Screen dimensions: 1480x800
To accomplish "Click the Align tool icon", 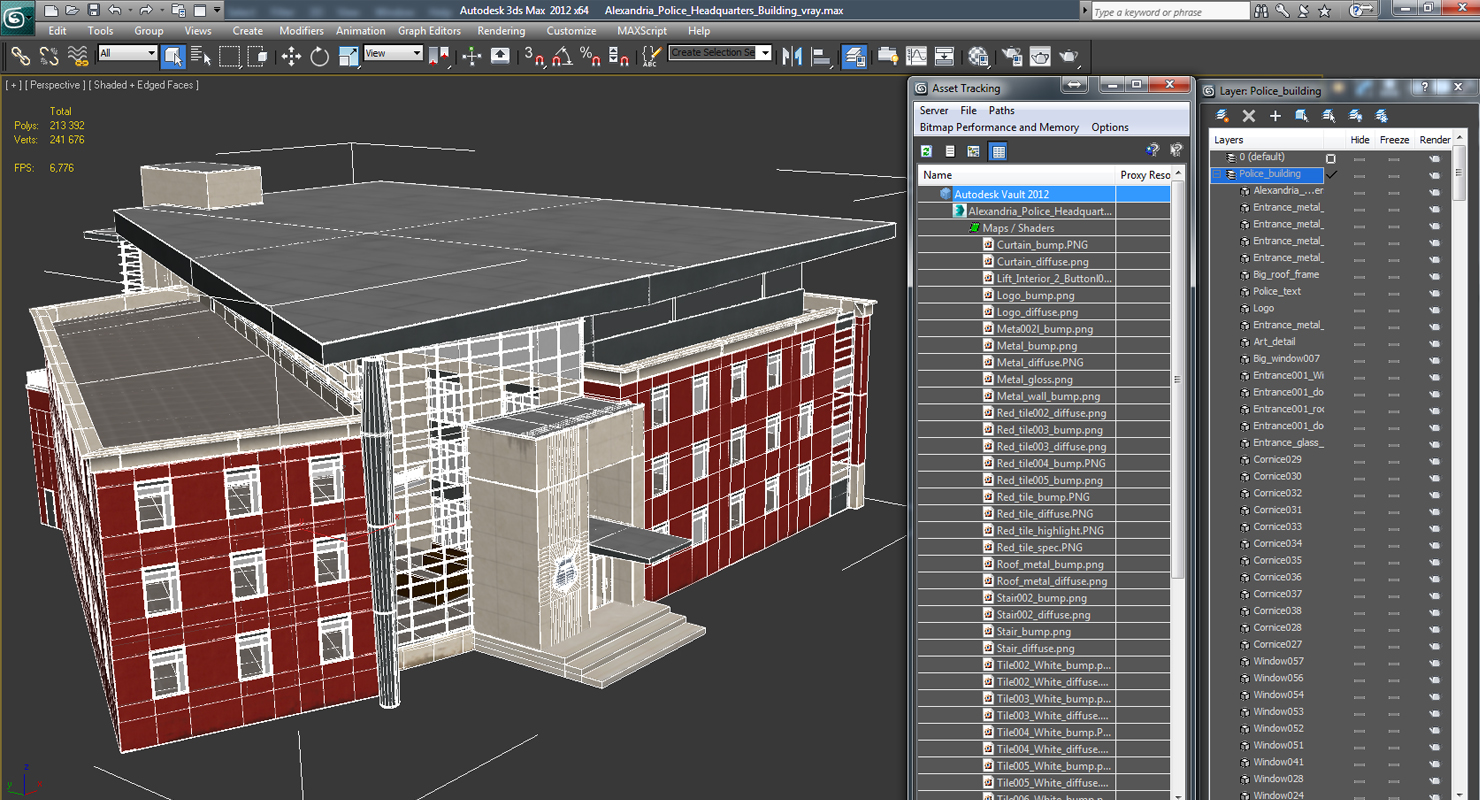I will (821, 56).
